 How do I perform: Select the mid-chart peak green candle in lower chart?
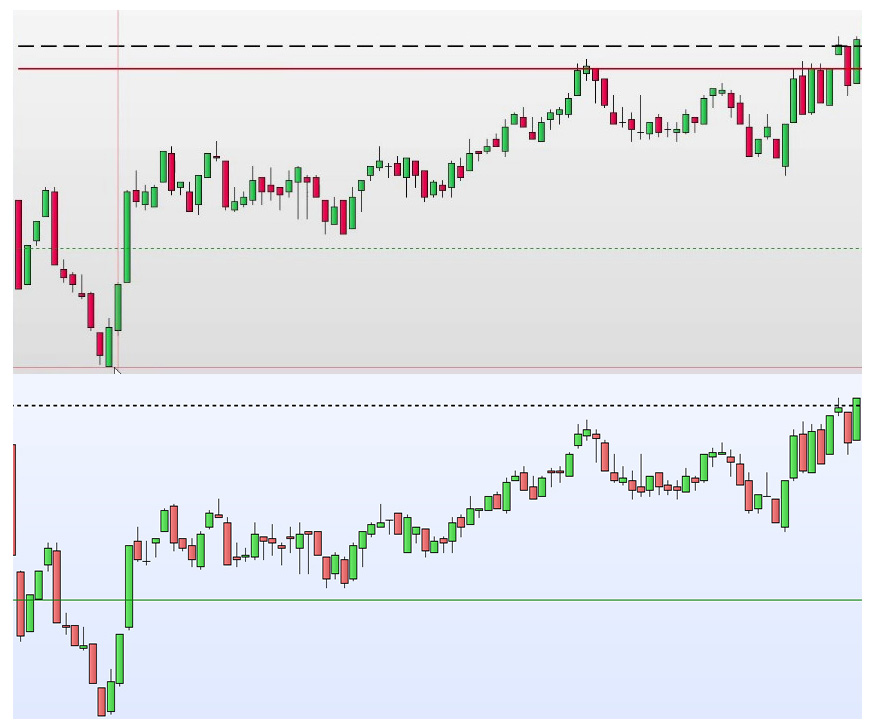point(578,438)
